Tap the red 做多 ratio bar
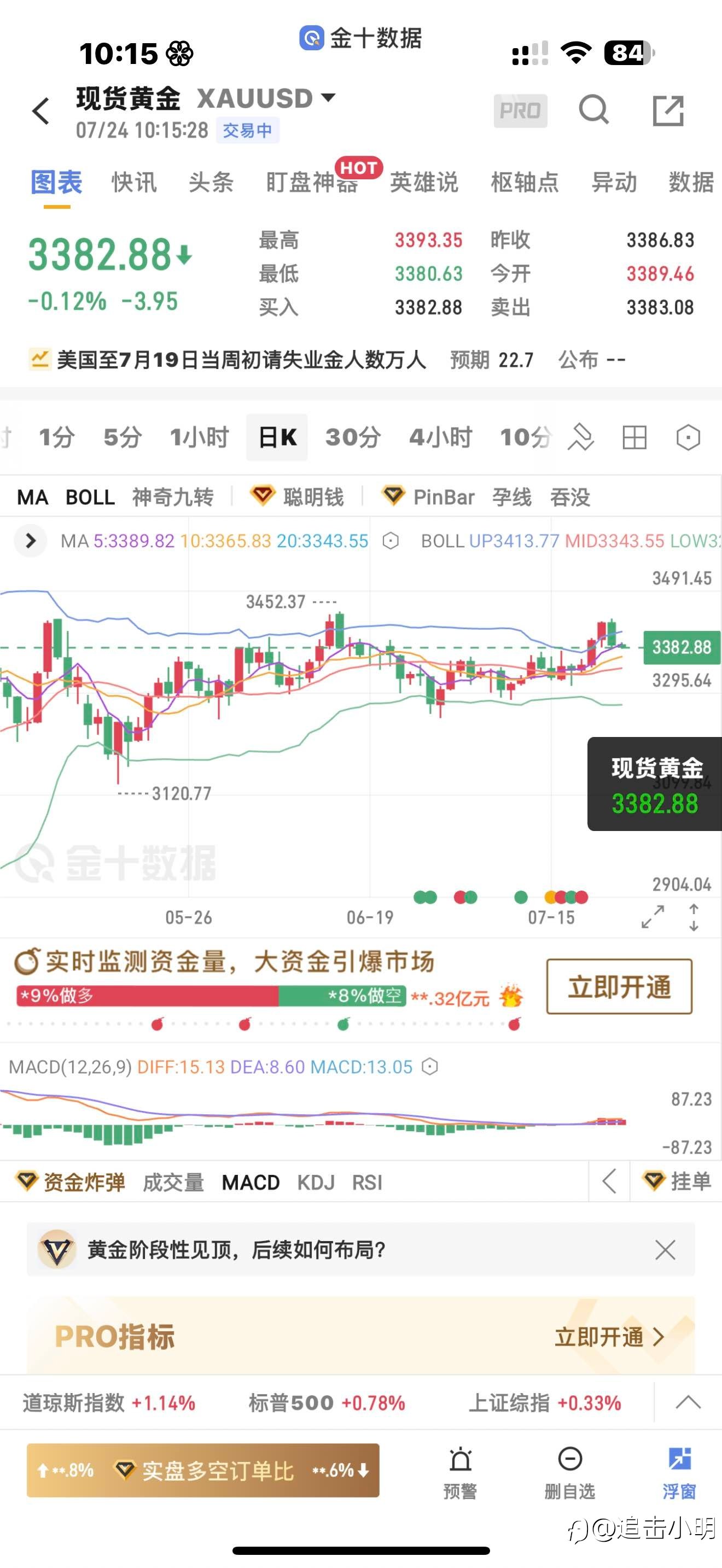Viewport: 722px width, 1568px height. click(147, 996)
